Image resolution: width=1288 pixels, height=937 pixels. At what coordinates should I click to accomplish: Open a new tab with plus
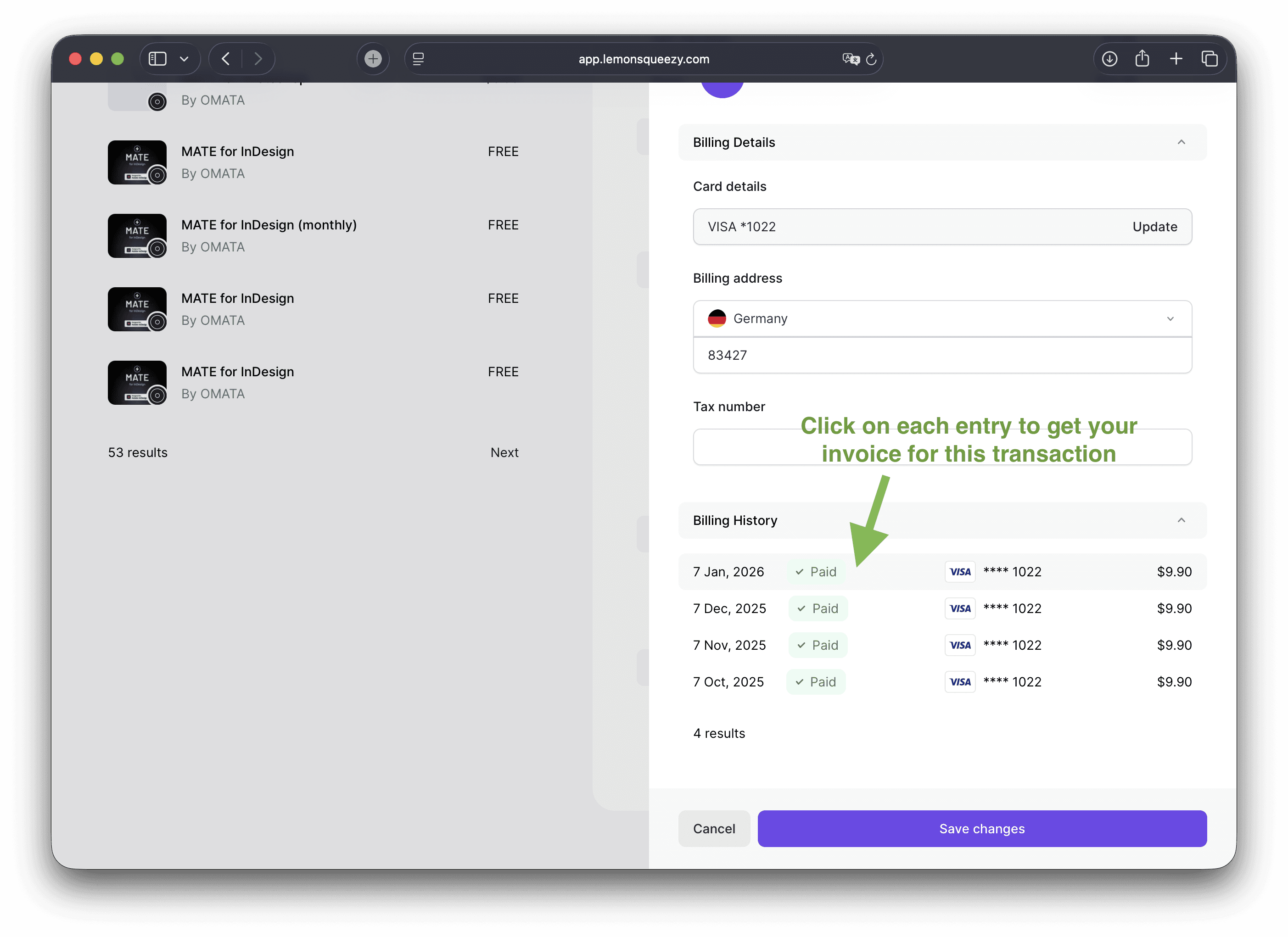pyautogui.click(x=1176, y=59)
